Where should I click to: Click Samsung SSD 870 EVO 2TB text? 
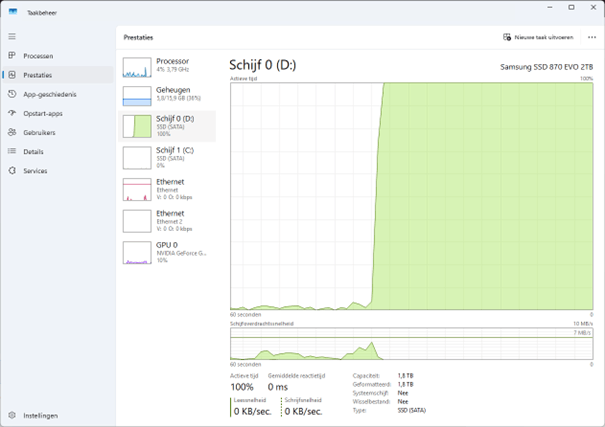(x=546, y=67)
